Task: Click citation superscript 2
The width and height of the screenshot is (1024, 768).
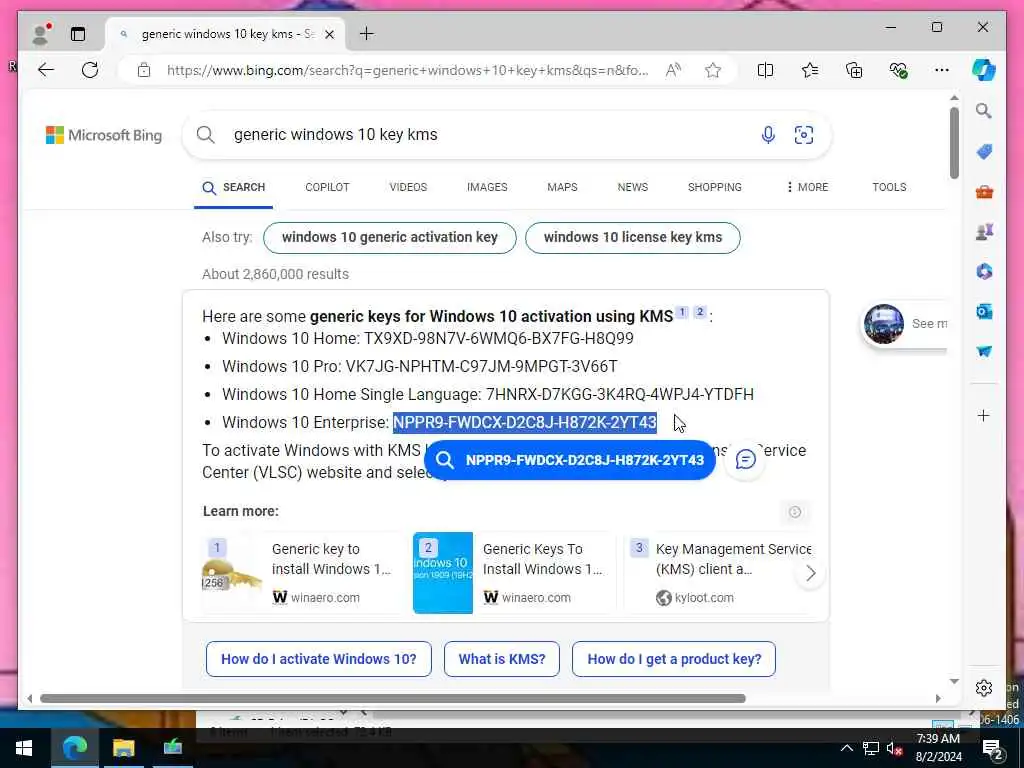Action: pos(699,312)
